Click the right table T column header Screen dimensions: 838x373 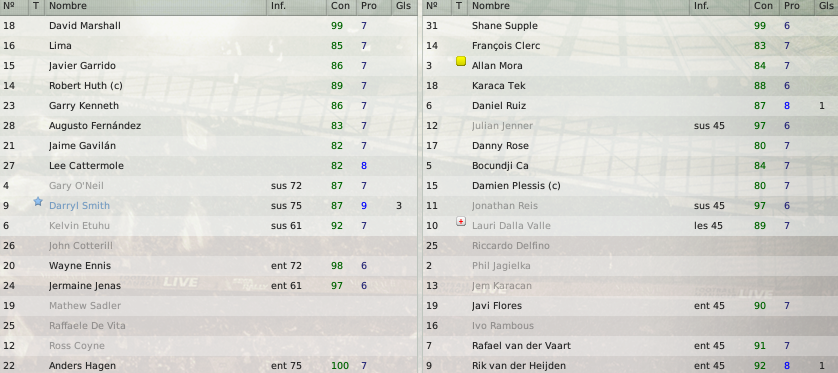(x=459, y=6)
